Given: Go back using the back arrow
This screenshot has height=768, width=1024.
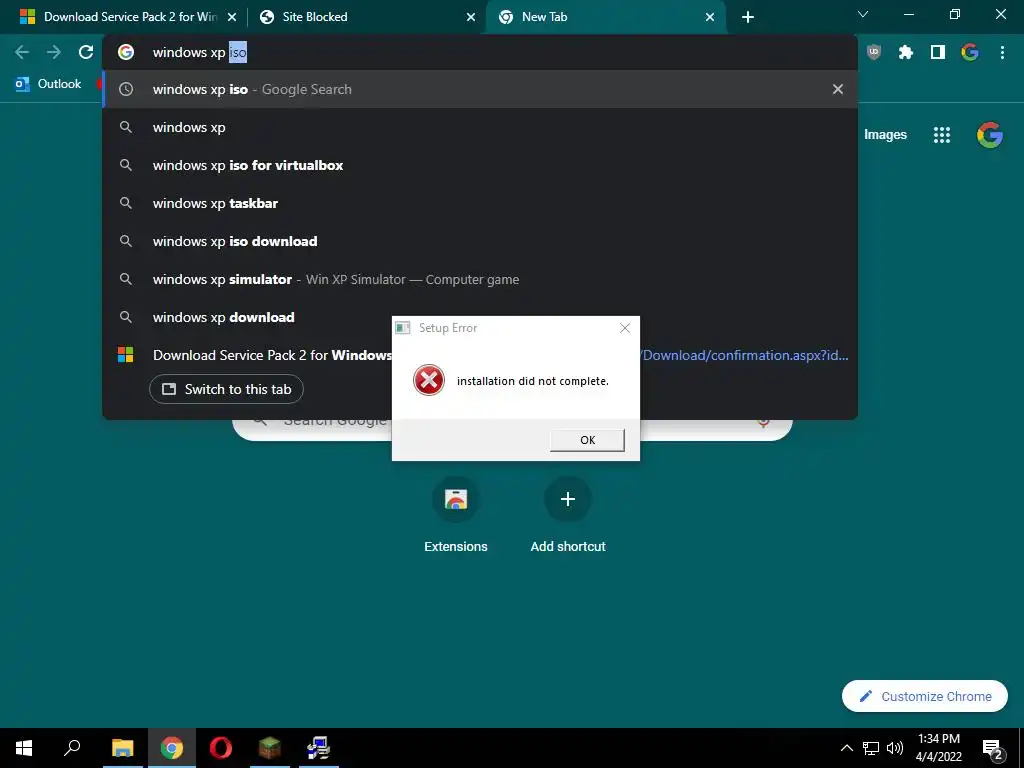Looking at the screenshot, I should tap(22, 52).
